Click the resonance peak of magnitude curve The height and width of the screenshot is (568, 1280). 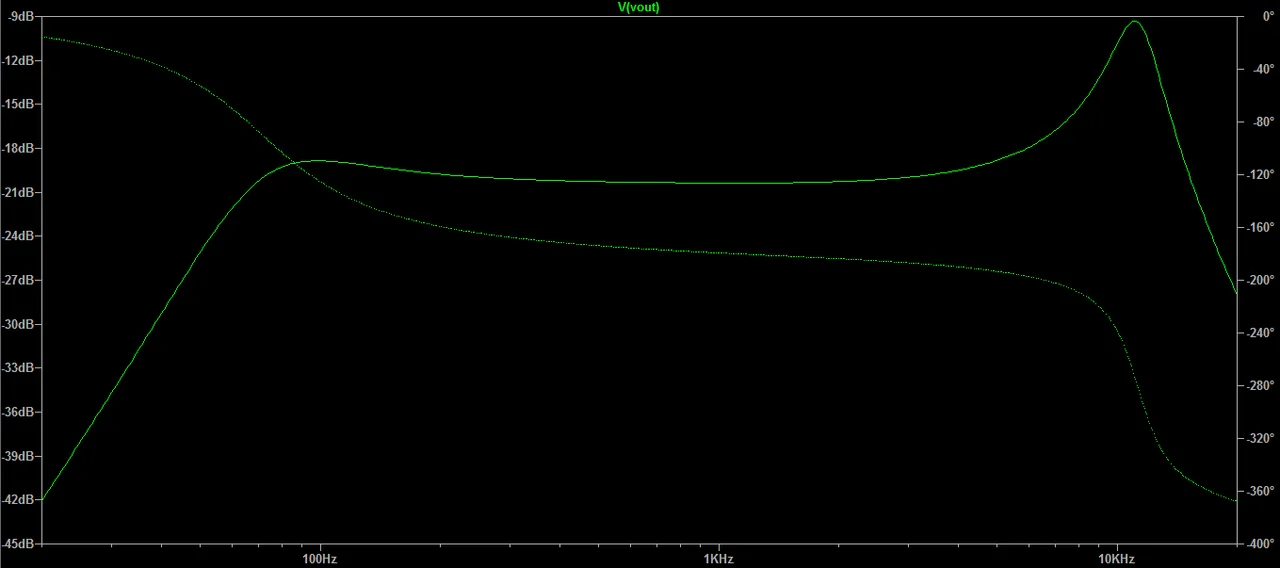click(1134, 21)
